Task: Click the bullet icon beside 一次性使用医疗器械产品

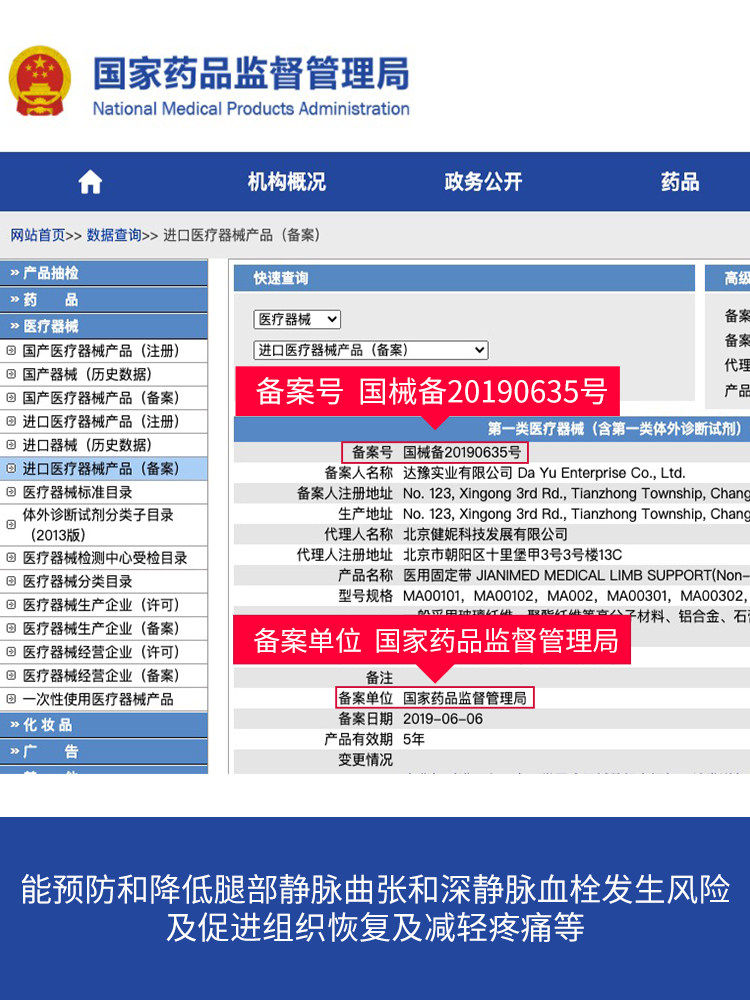Action: coord(11,699)
